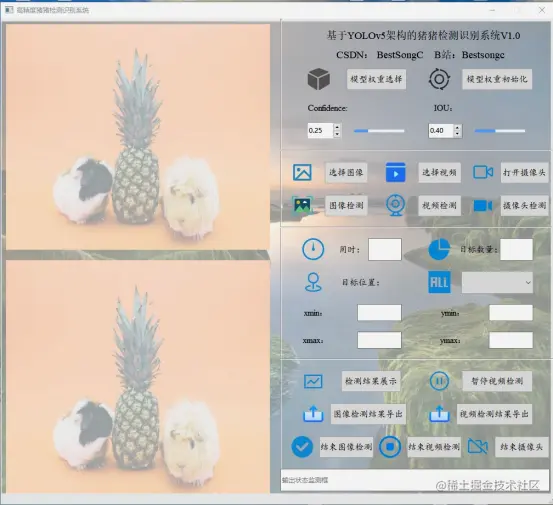Click the landscape photo icon beside 图像检测

pos(302,205)
